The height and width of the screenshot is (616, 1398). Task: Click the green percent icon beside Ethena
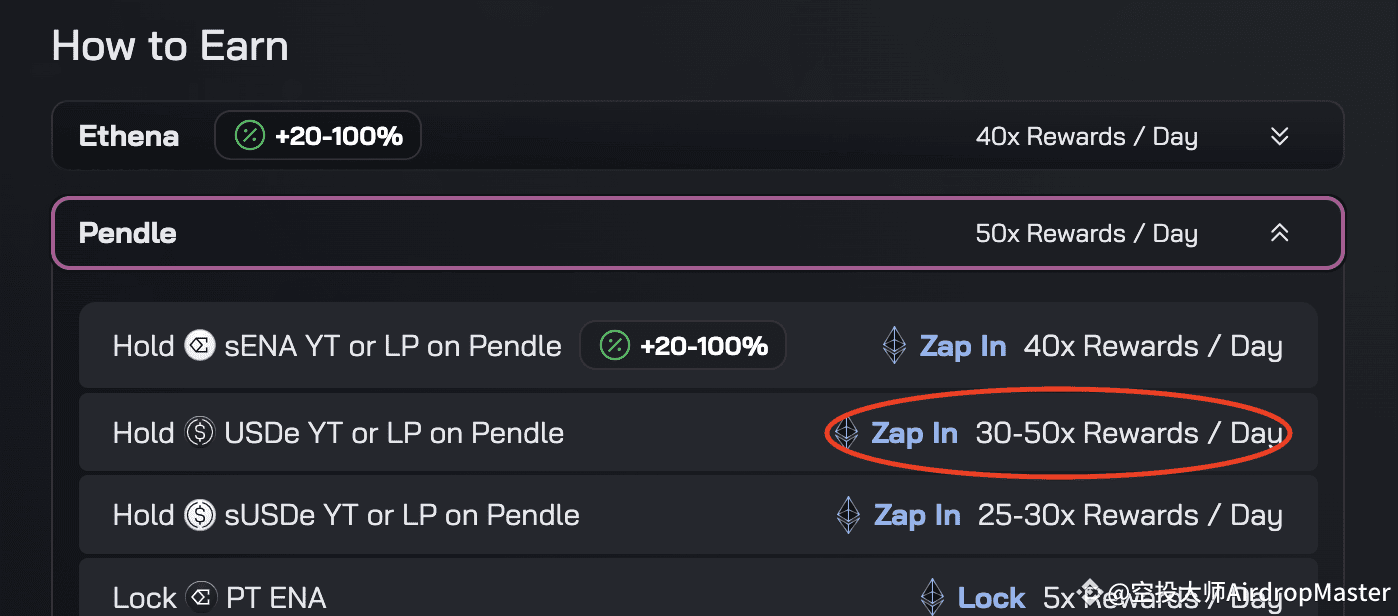249,136
